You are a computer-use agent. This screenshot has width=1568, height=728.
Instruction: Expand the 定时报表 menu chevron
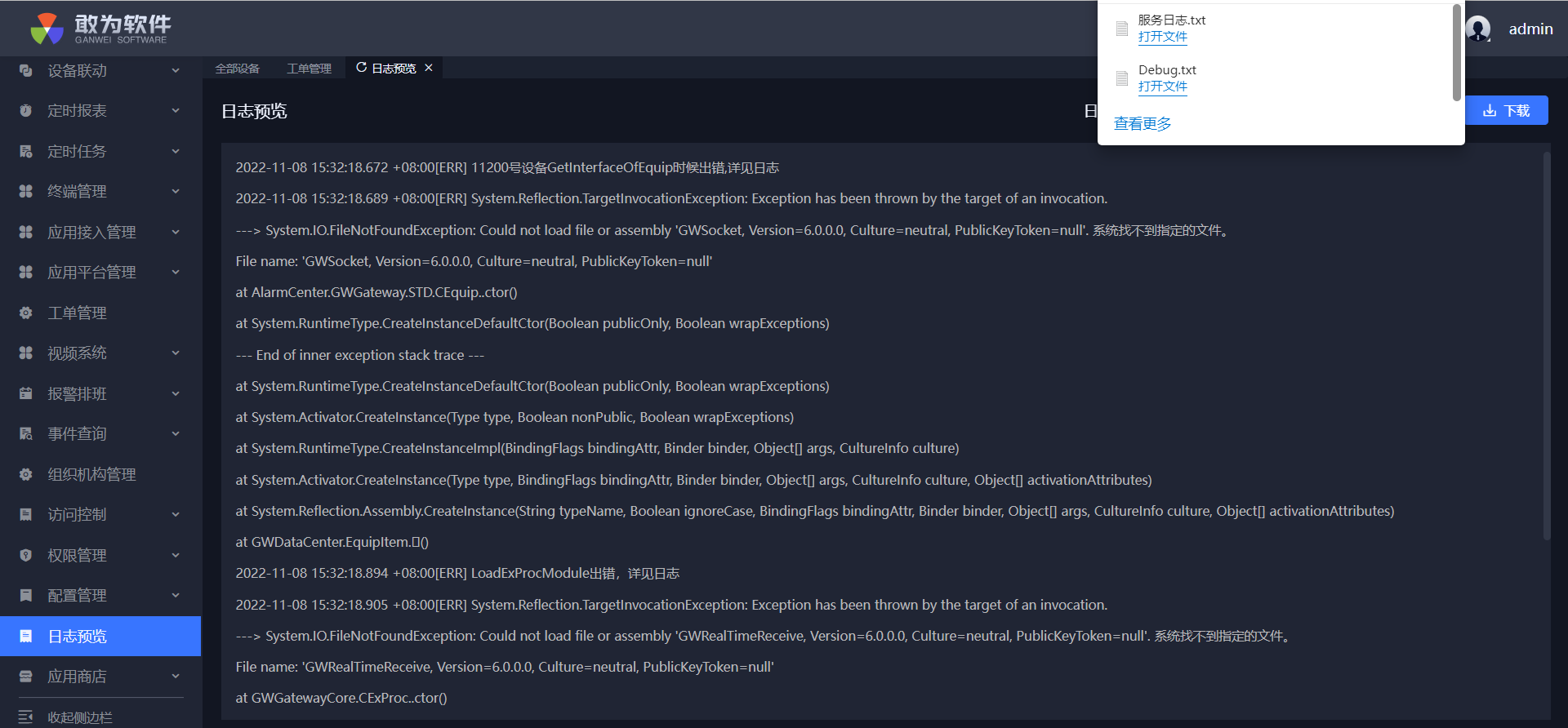click(x=176, y=111)
